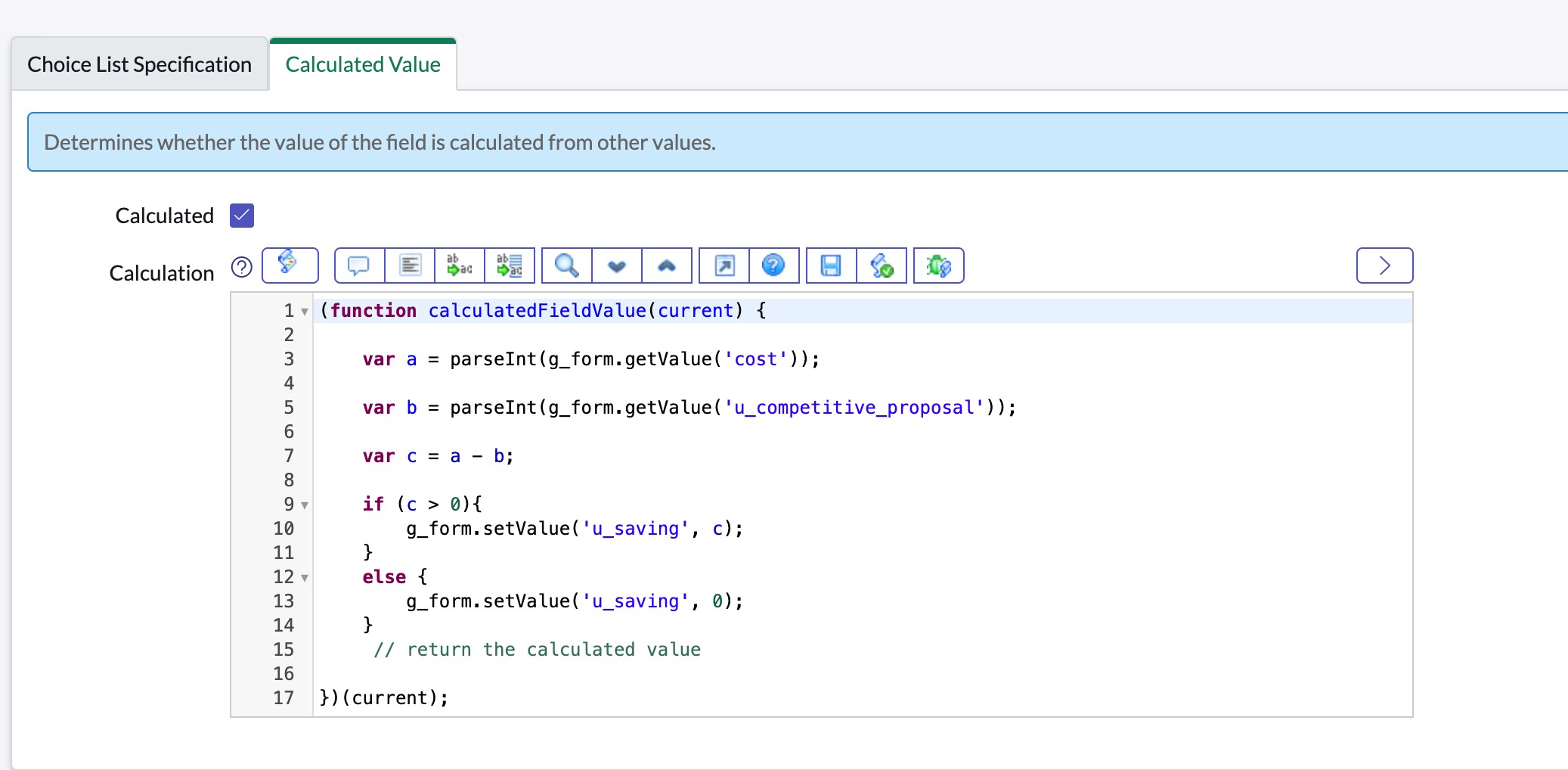The image size is (1568, 770).
Task: Click the comment toggle speech bubble icon
Action: tap(358, 265)
